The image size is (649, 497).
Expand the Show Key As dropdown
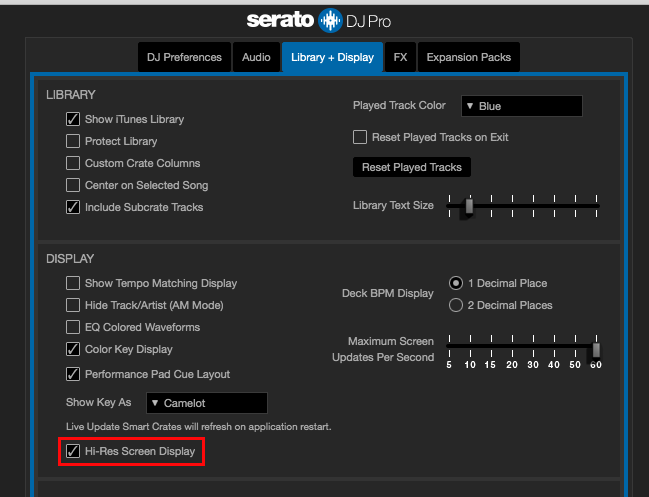point(207,403)
